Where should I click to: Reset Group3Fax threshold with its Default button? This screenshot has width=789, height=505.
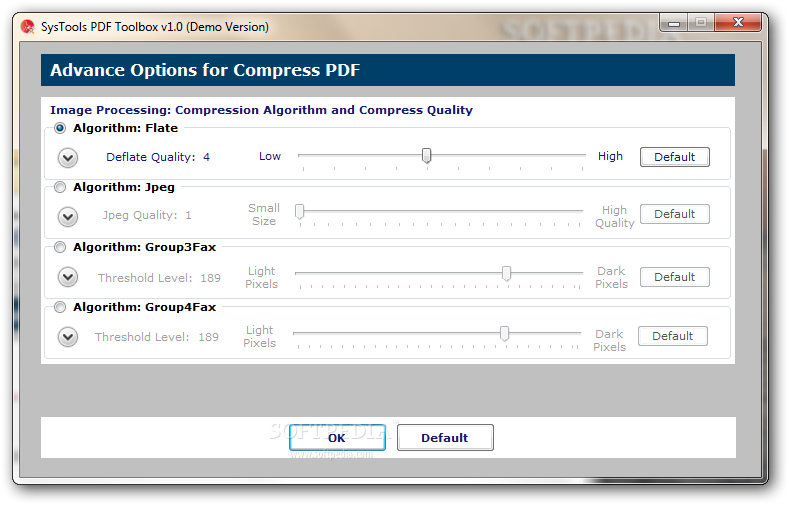(675, 277)
